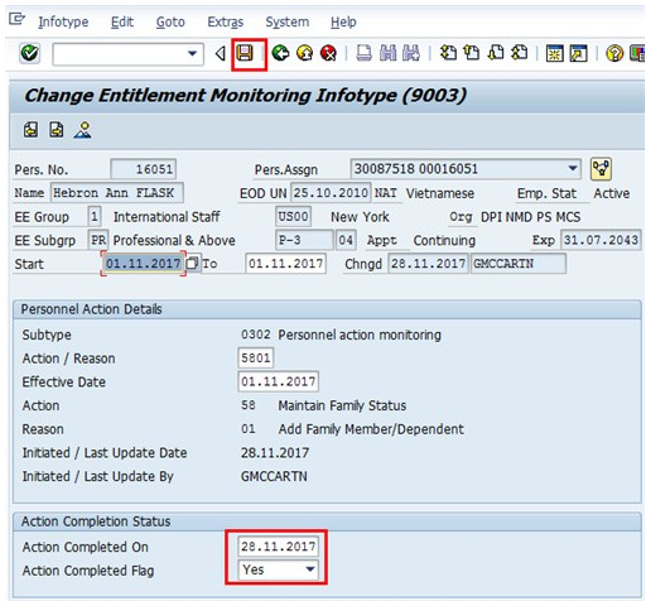Image resolution: width=645 pixels, height=603 pixels.
Task: Click the Print icon
Action: point(364,53)
